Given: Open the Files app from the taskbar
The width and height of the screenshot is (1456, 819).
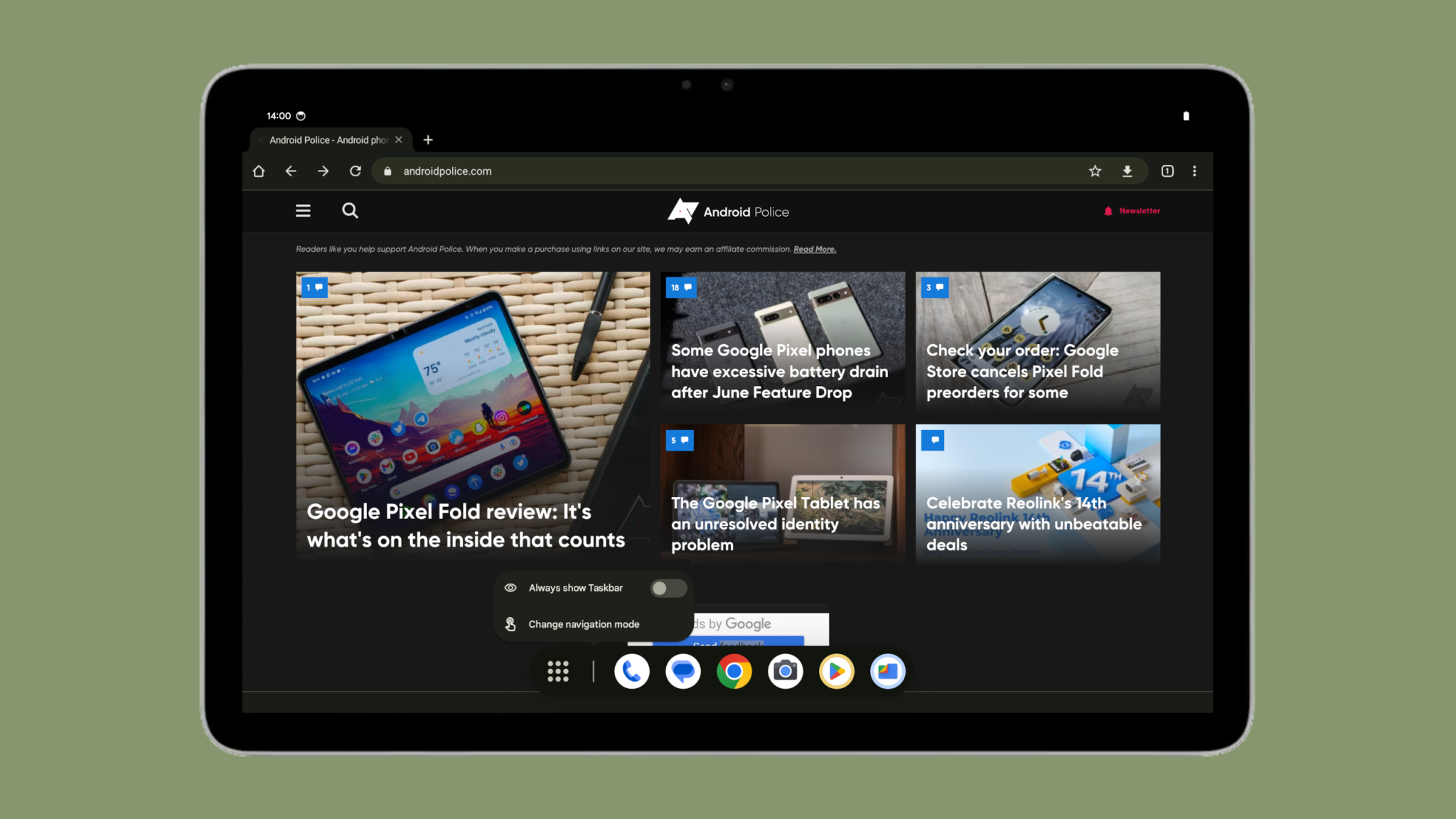Looking at the screenshot, I should (x=887, y=671).
